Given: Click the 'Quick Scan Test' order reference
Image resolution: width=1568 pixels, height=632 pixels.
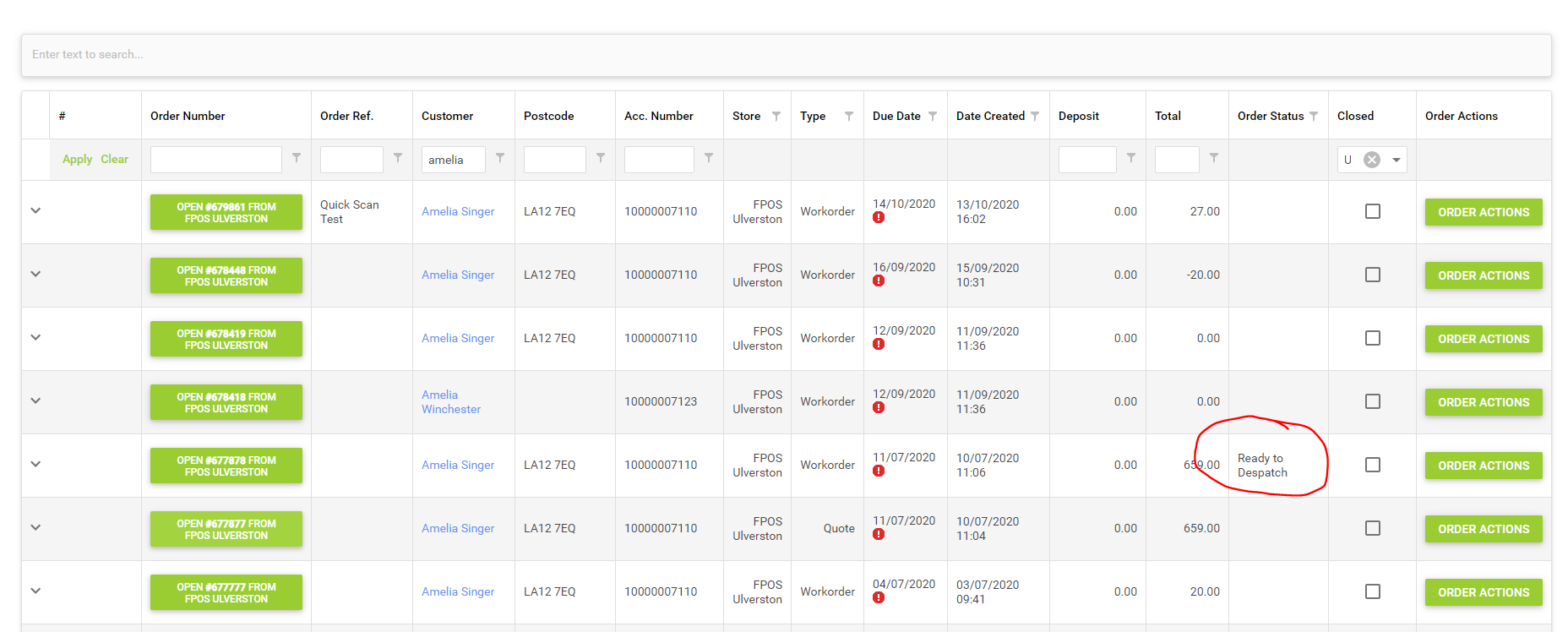Looking at the screenshot, I should point(350,212).
